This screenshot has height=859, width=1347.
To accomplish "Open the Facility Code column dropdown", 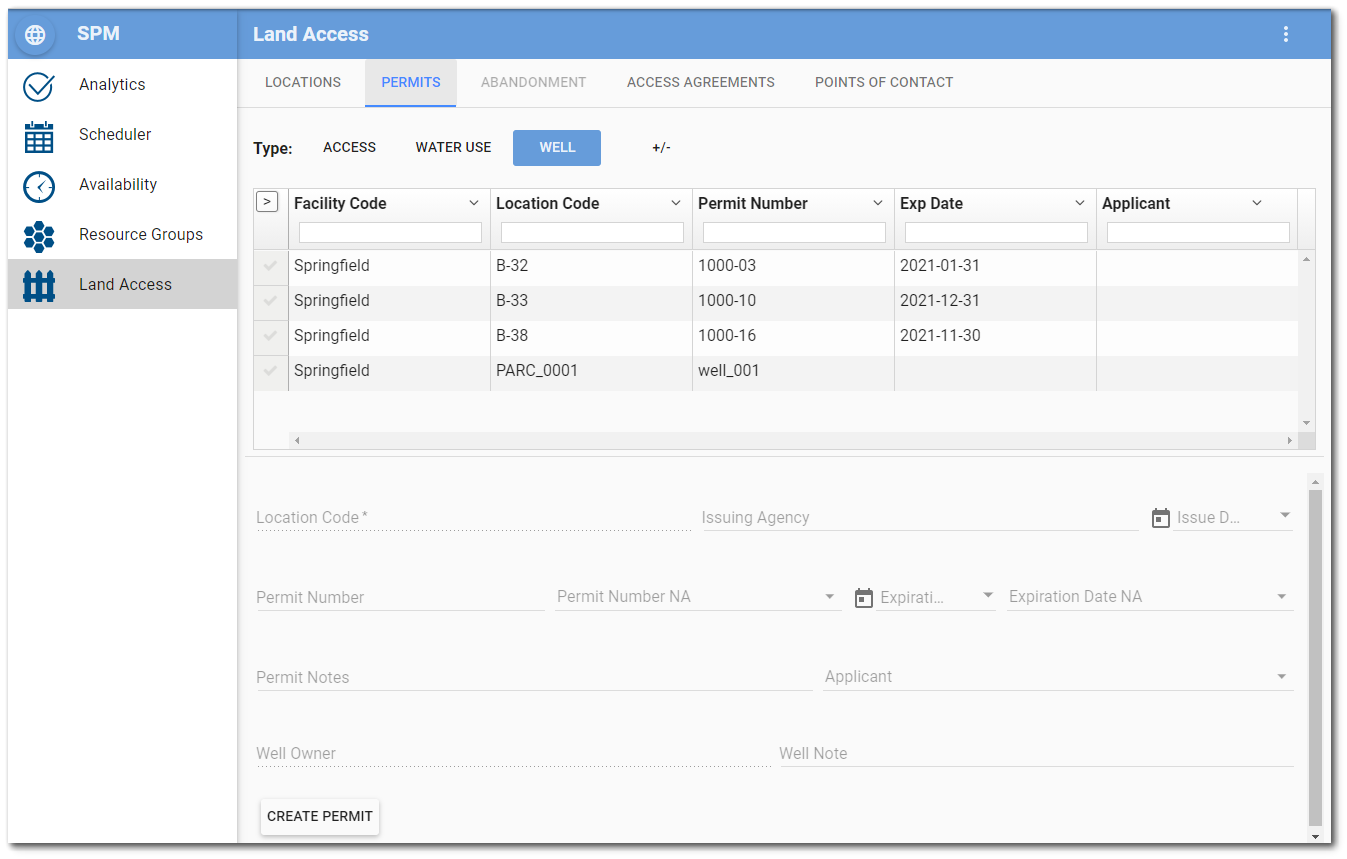I will (x=474, y=203).
